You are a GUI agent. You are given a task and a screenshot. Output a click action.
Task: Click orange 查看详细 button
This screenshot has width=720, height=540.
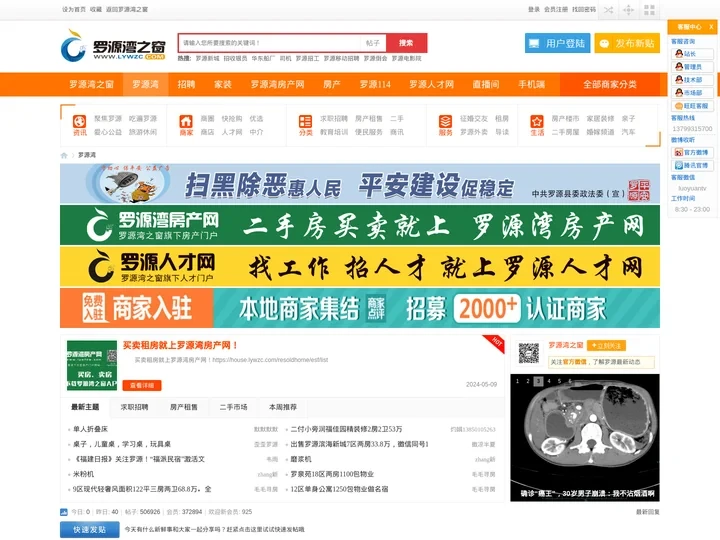[142, 386]
